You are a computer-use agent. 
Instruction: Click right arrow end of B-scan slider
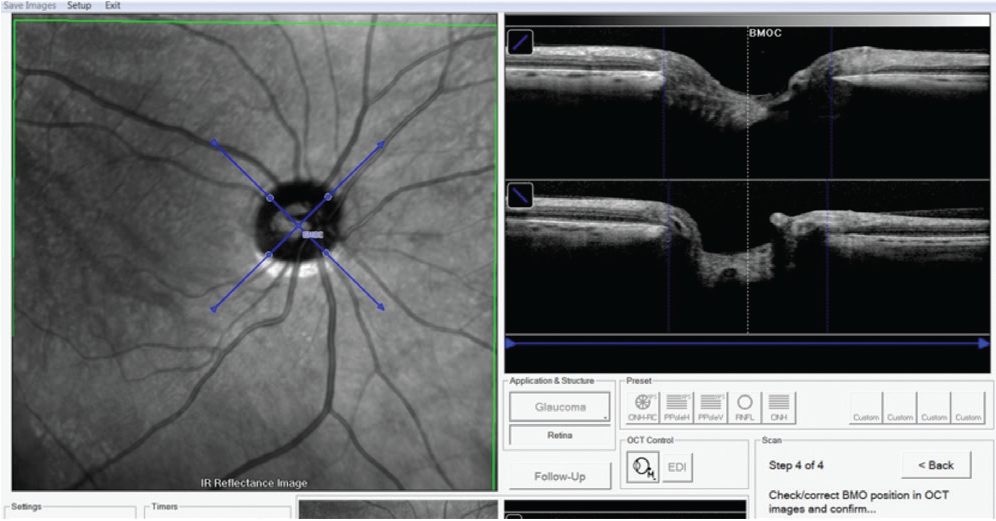tap(984, 344)
